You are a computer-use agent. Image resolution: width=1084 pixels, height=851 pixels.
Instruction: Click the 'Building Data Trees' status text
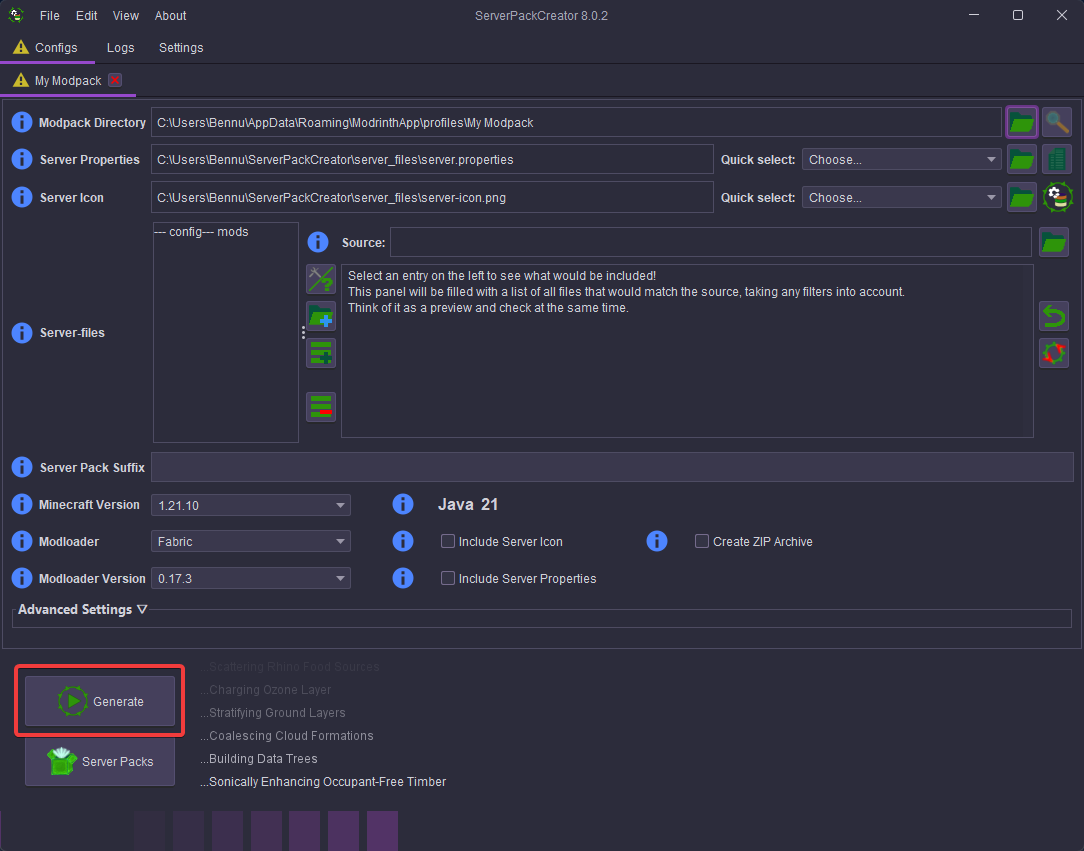click(259, 758)
